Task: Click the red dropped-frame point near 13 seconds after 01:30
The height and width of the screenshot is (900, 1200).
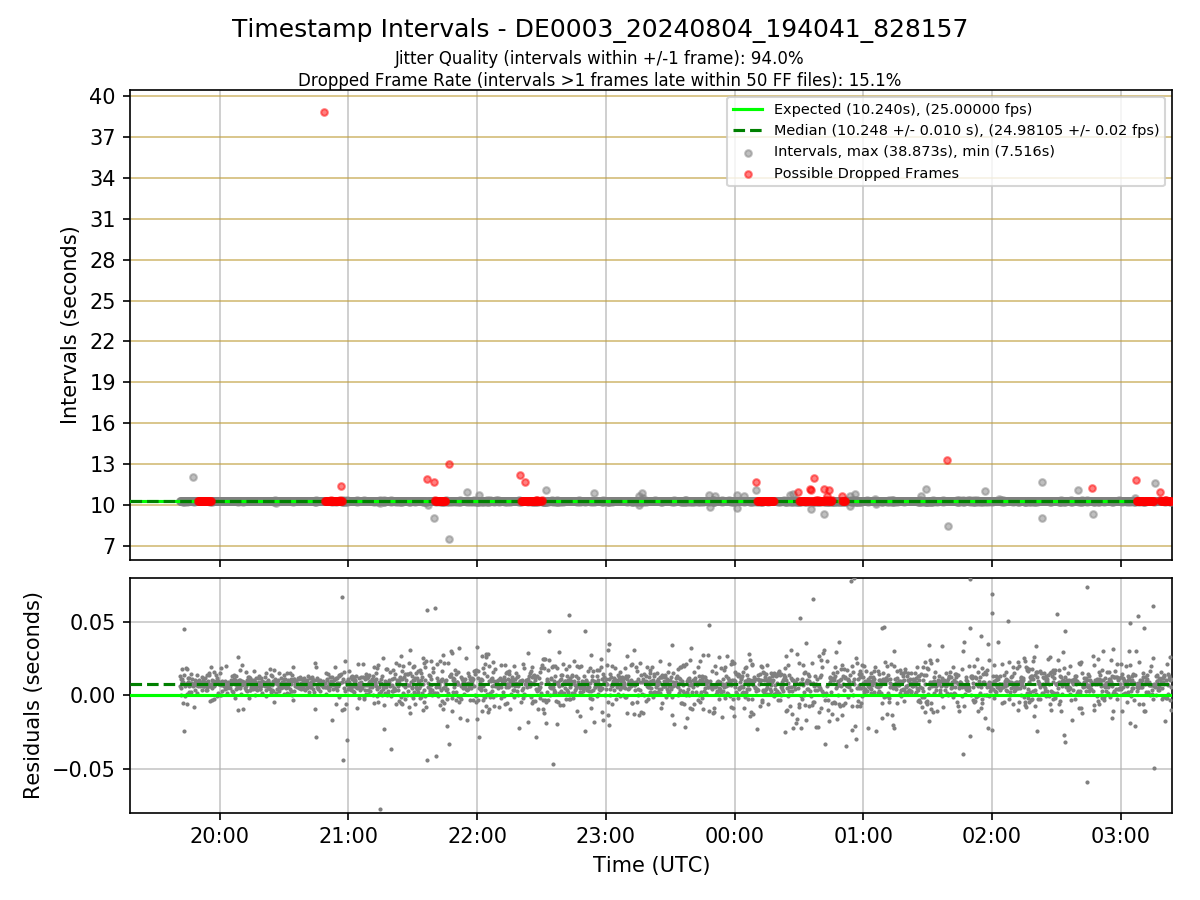Action: click(x=947, y=461)
